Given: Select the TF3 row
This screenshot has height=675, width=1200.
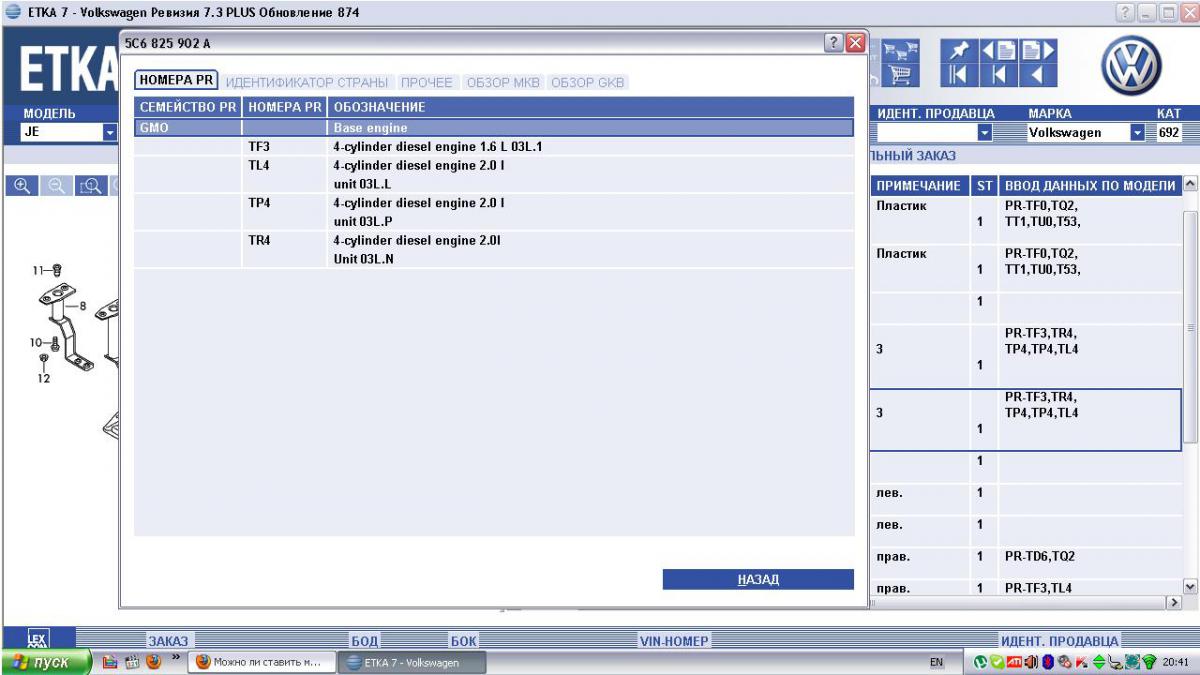Looking at the screenshot, I should pos(494,146).
